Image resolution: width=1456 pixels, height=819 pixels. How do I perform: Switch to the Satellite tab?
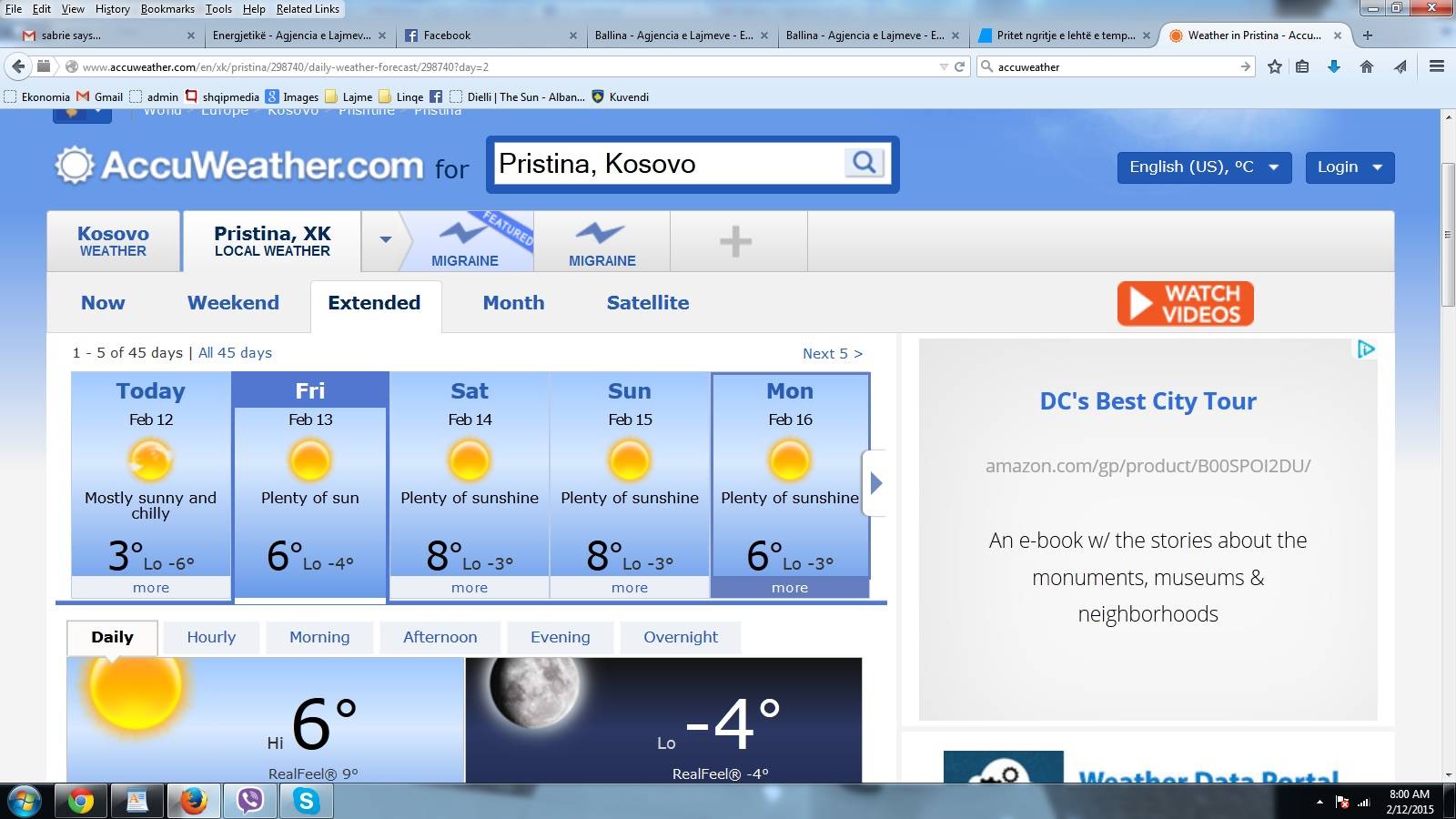[x=648, y=303]
